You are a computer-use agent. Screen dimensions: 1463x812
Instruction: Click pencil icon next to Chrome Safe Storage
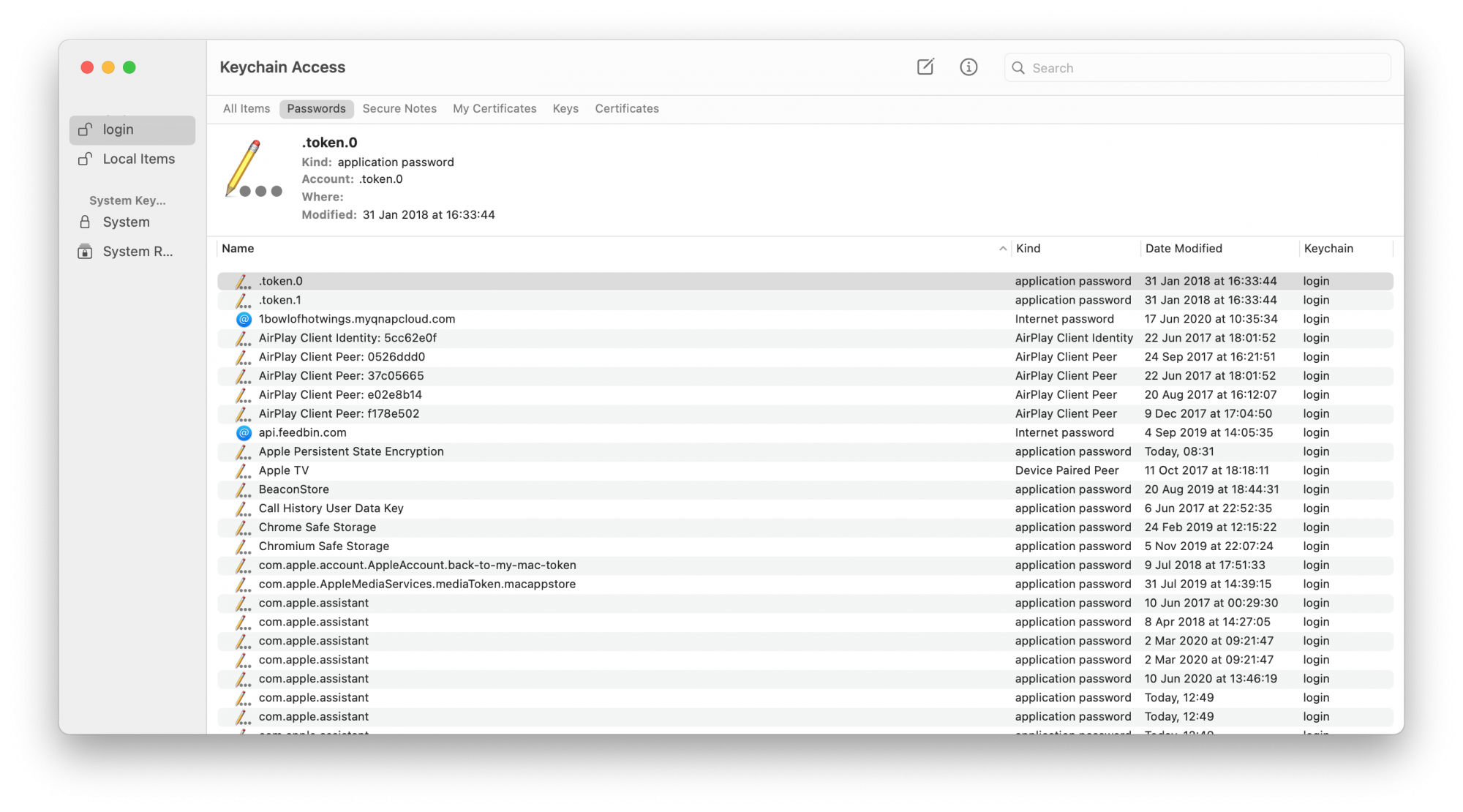243,527
